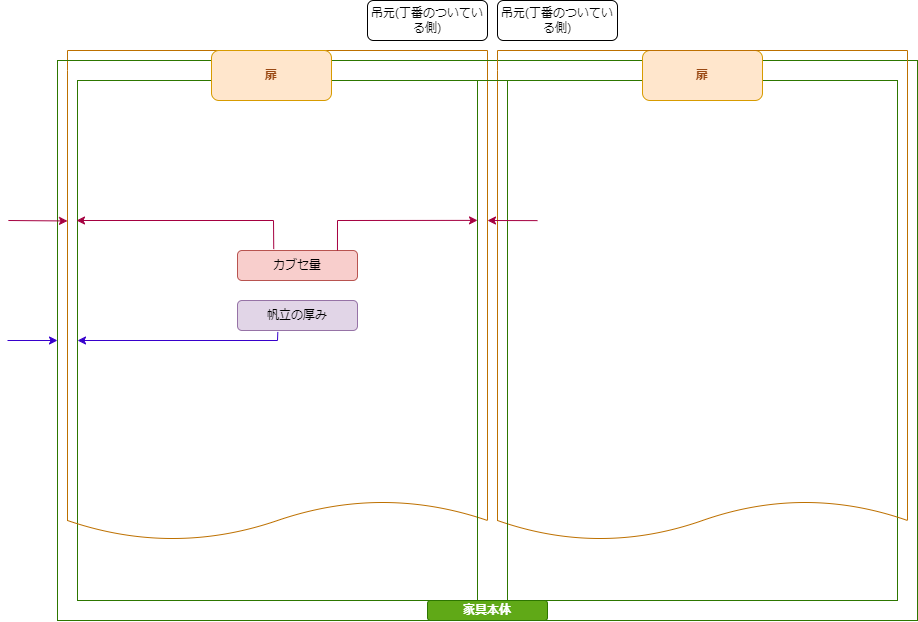Click the left inner green rectangle bottom edge

[250, 600]
